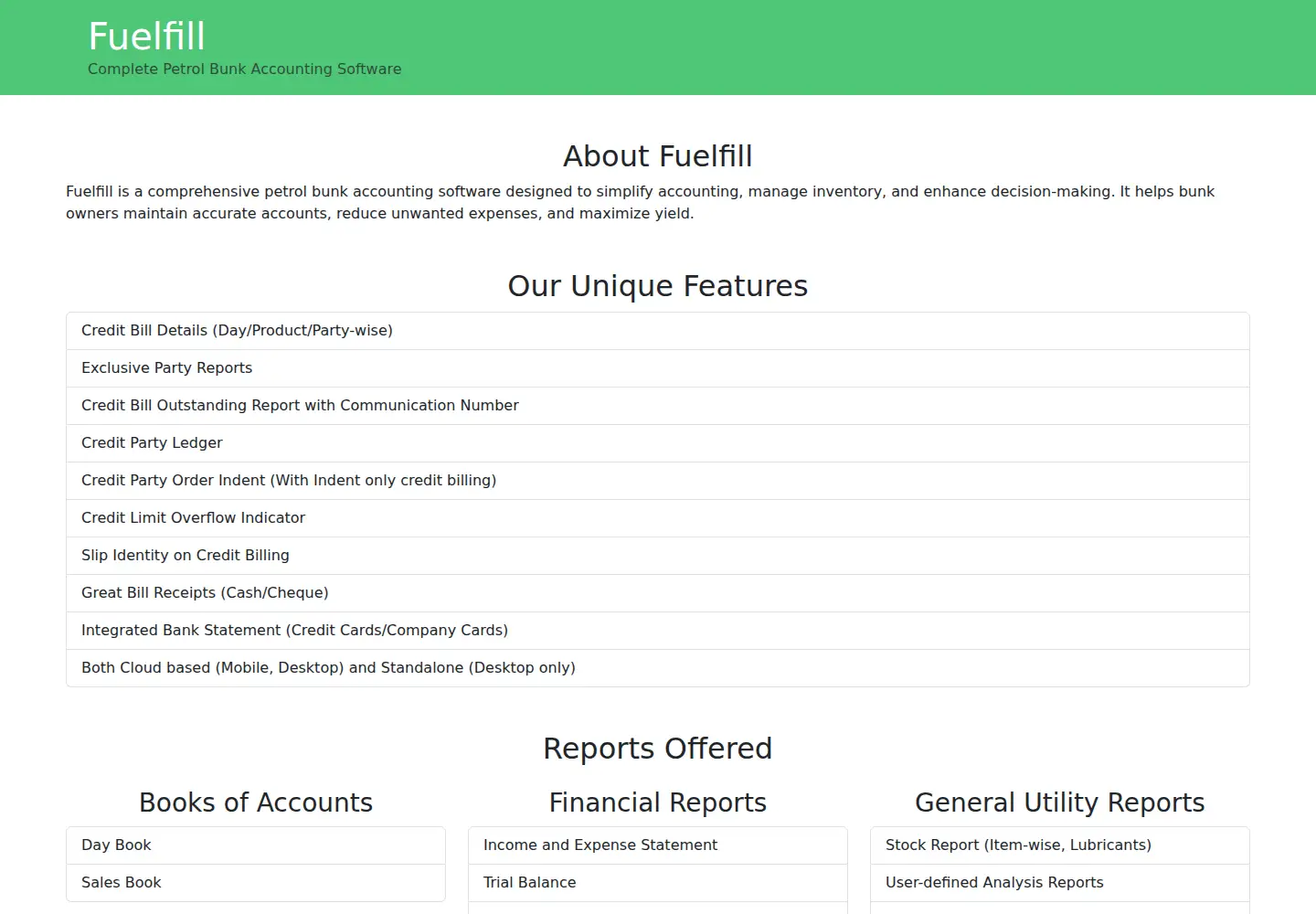Select the Credit Party Order Indent row
The image size is (1316, 914).
[x=658, y=481]
